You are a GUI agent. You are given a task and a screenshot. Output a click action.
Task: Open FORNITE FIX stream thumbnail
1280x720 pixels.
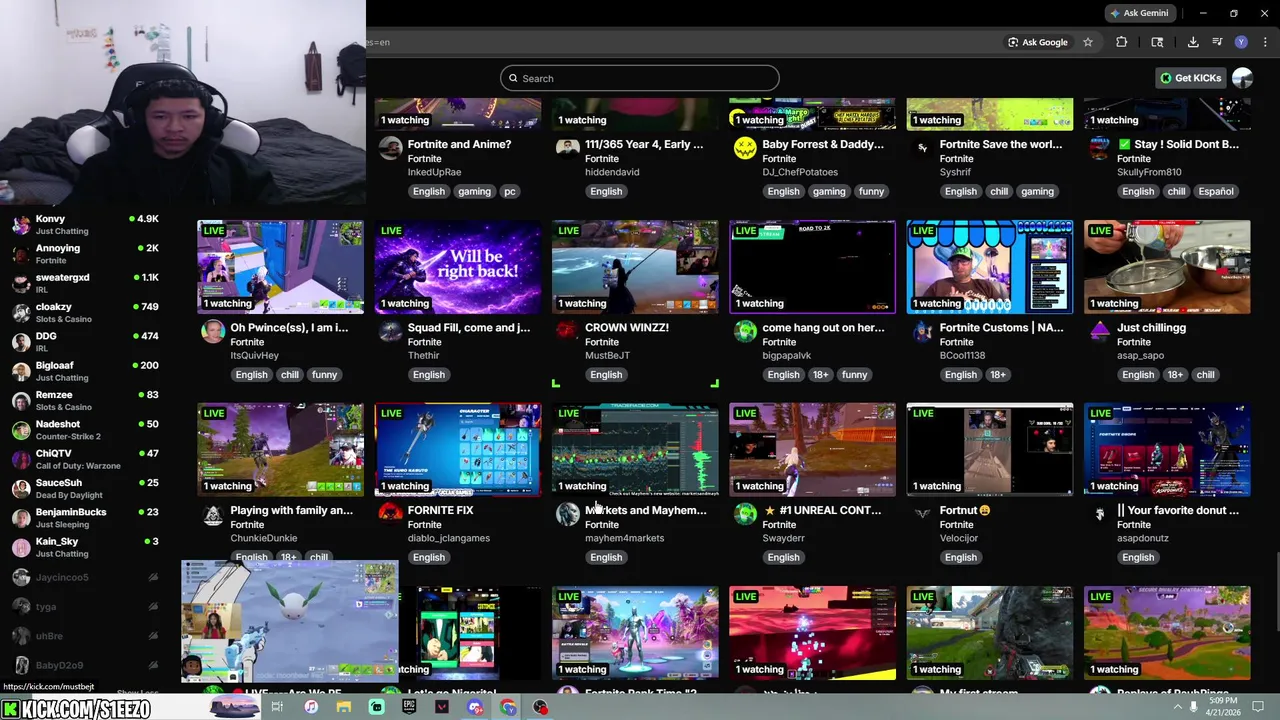[458, 450]
